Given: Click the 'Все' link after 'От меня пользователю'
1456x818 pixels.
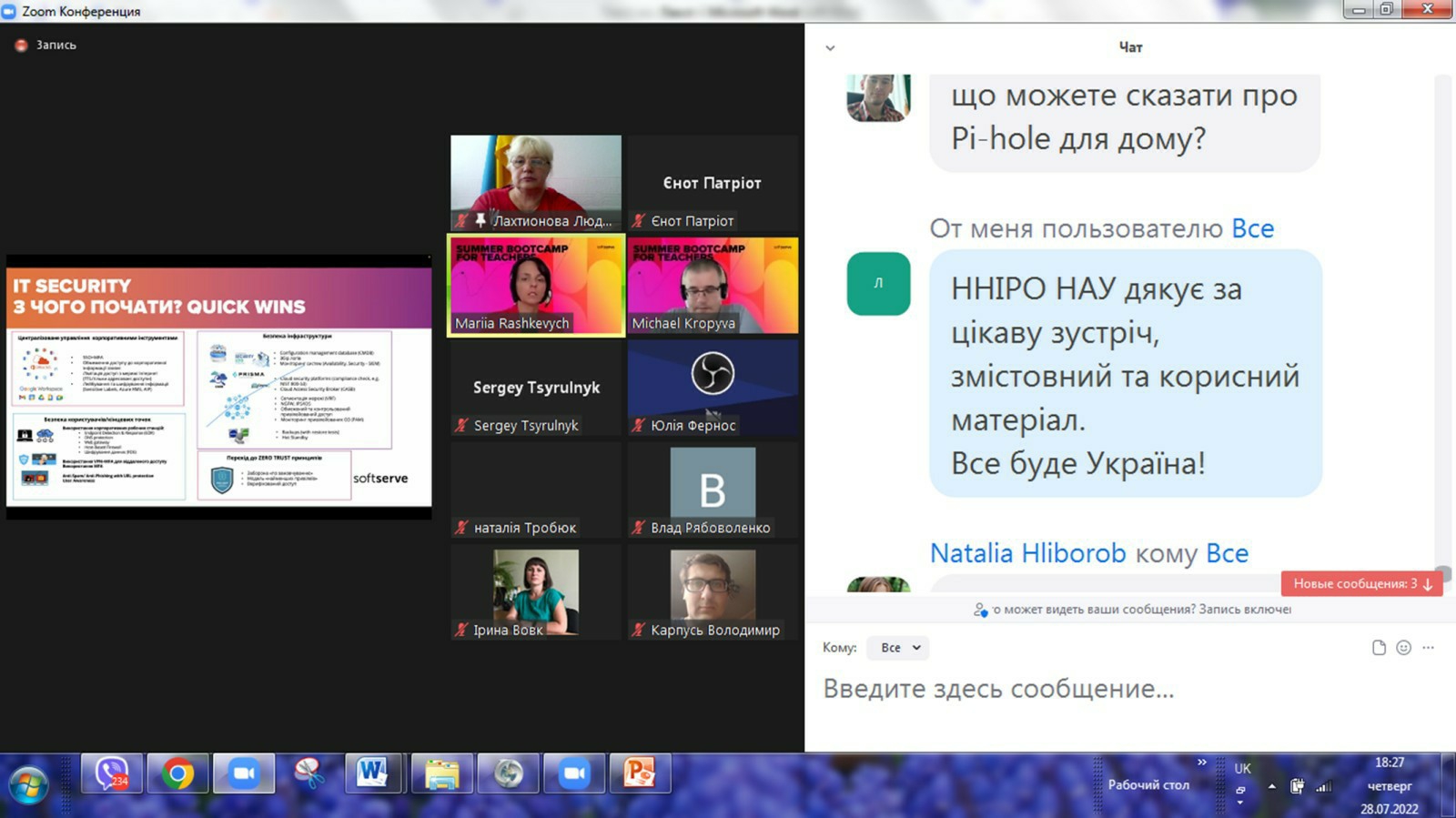Looking at the screenshot, I should tap(1252, 229).
